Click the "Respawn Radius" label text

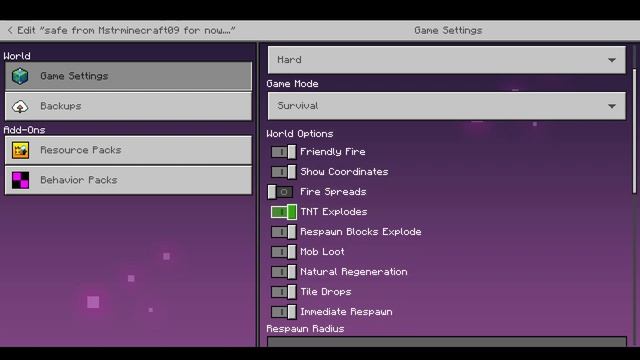(305, 329)
